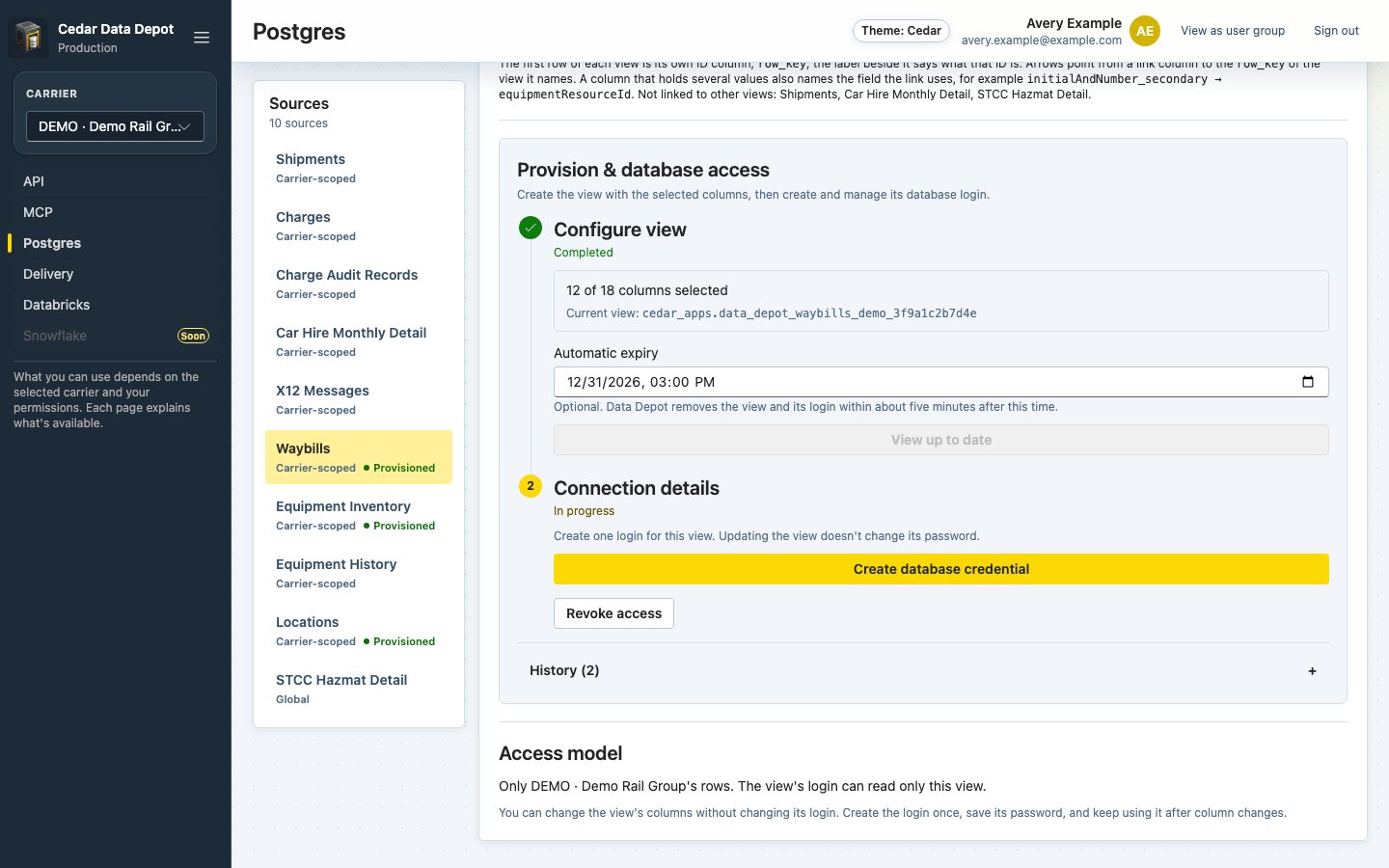Screen dimensions: 1389x868
Task: Go to MCP in the sidebar
Action: coord(115,212)
